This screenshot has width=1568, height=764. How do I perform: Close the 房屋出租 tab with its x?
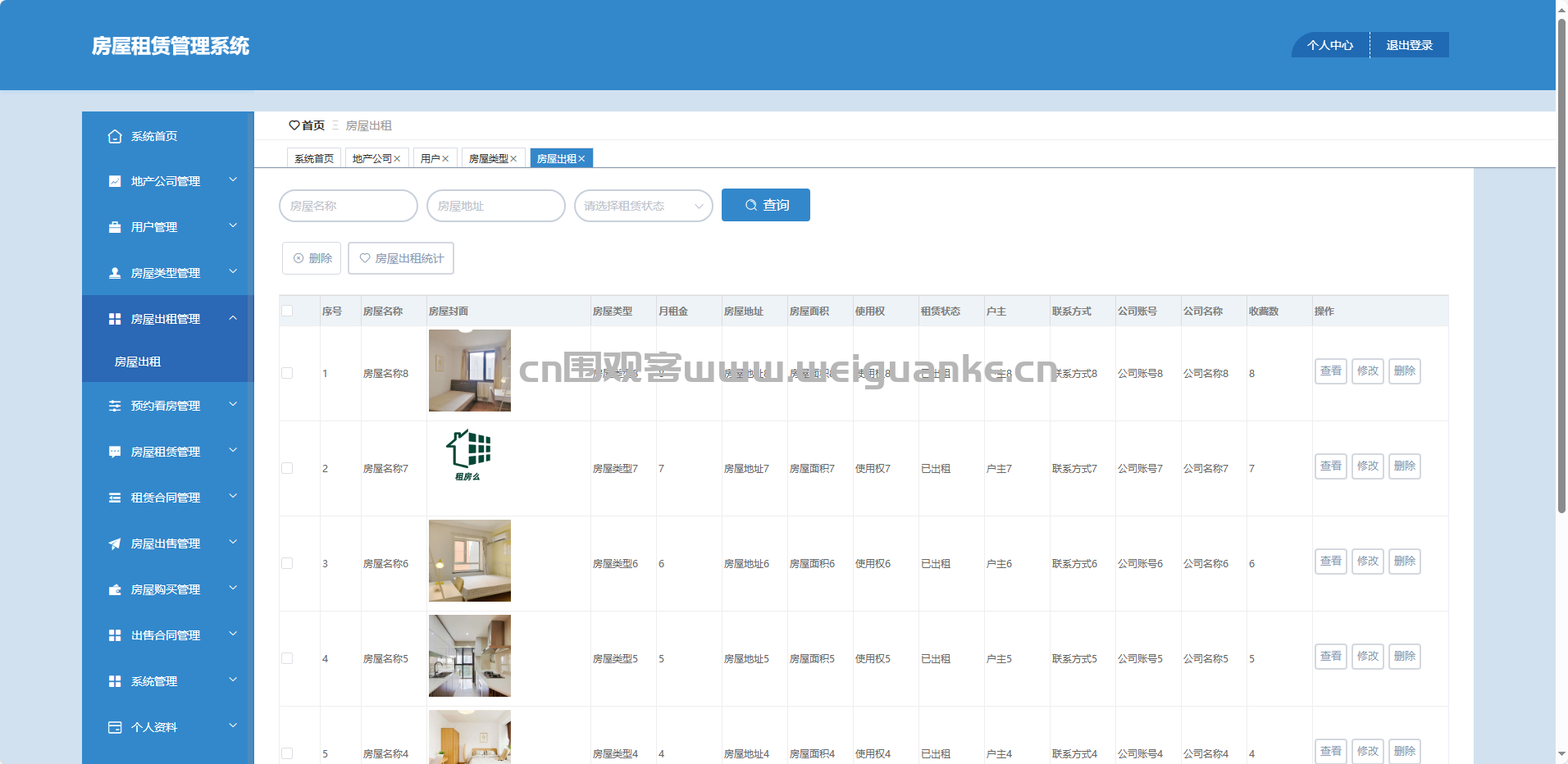point(581,159)
